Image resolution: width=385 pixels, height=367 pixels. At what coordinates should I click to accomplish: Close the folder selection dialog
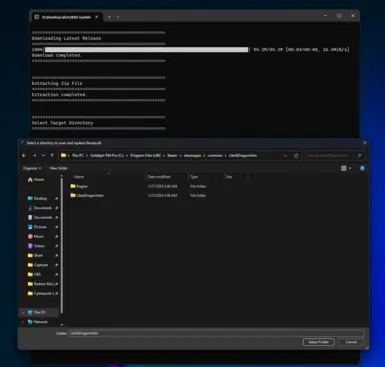pyautogui.click(x=364, y=143)
